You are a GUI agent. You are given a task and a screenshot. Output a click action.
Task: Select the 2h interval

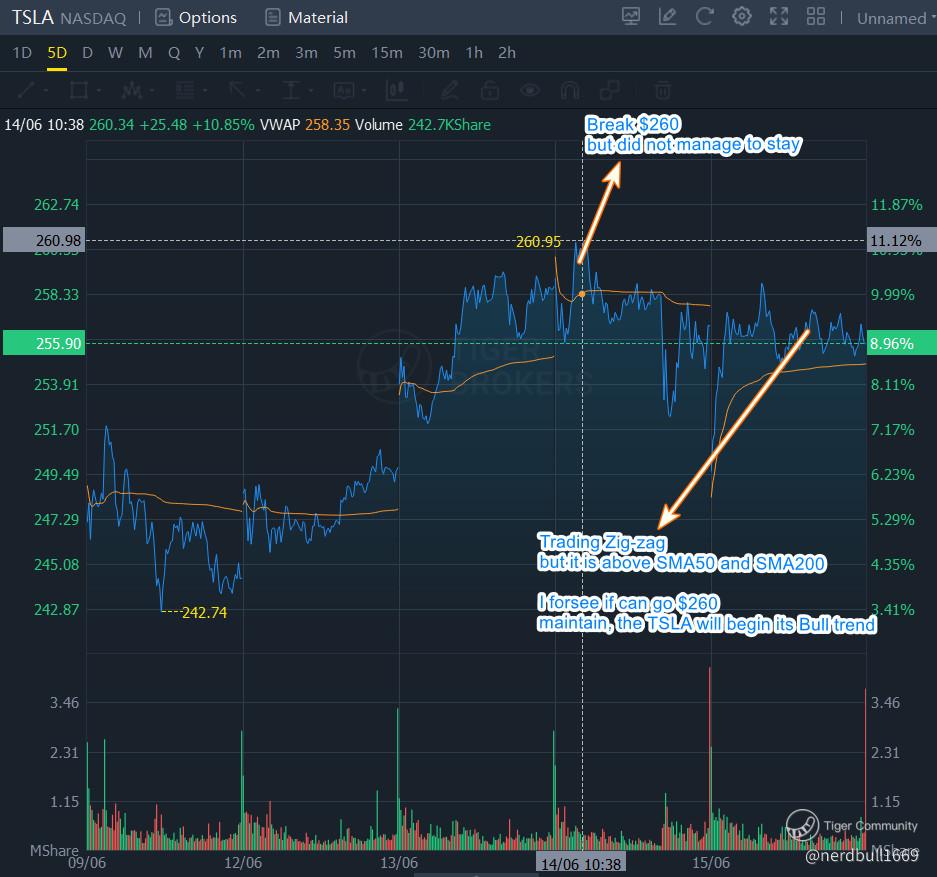[x=507, y=53]
